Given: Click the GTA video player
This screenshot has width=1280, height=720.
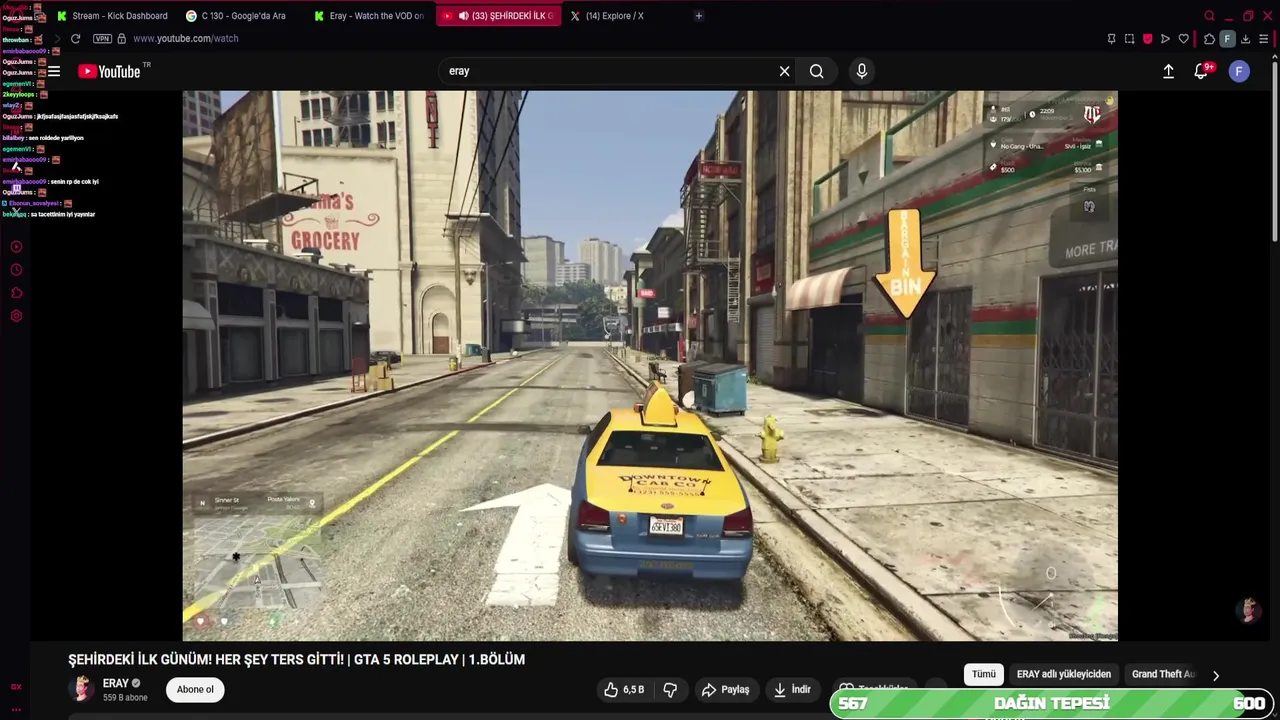Looking at the screenshot, I should [650, 365].
